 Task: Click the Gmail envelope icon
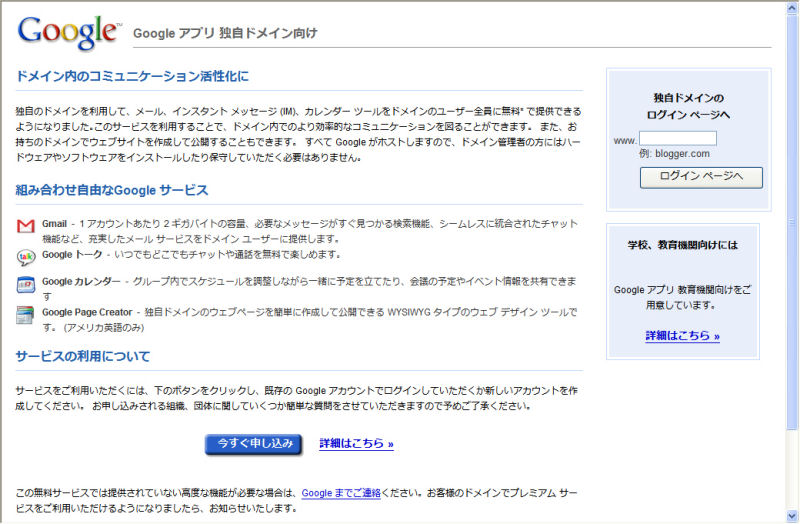pyautogui.click(x=26, y=226)
